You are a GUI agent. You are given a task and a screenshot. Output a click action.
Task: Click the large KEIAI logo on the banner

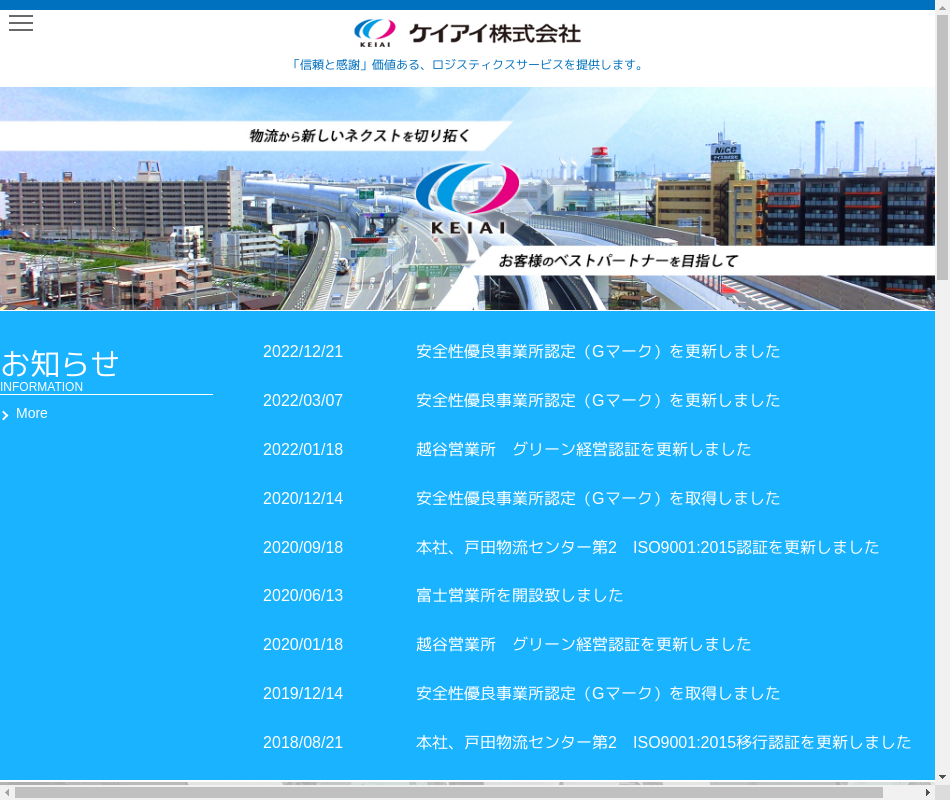467,199
